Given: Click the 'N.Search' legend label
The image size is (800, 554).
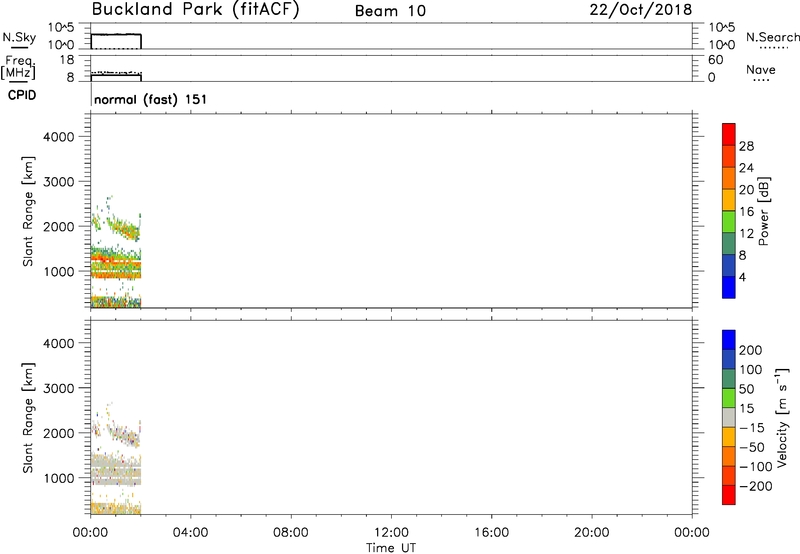Looking at the screenshot, I should coord(772,37).
